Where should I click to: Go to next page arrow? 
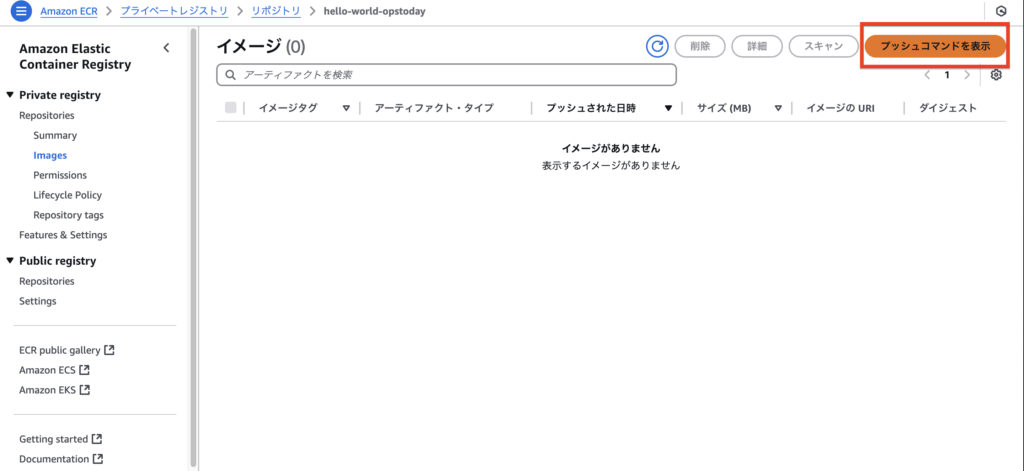[967, 75]
